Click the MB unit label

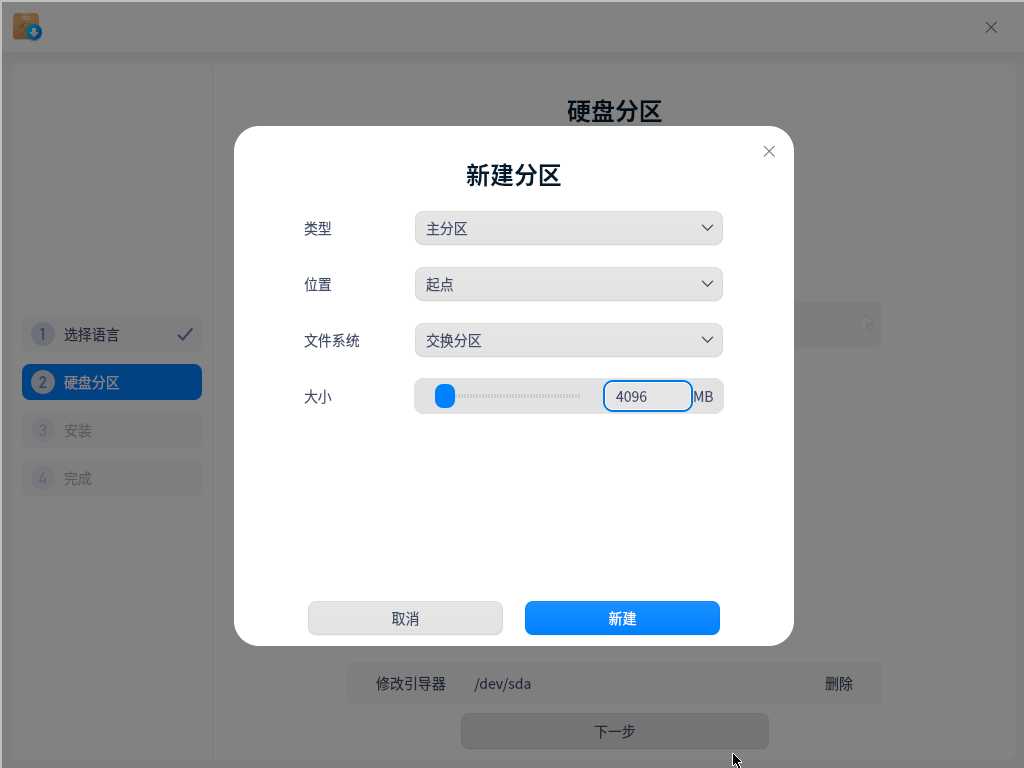[x=703, y=396]
